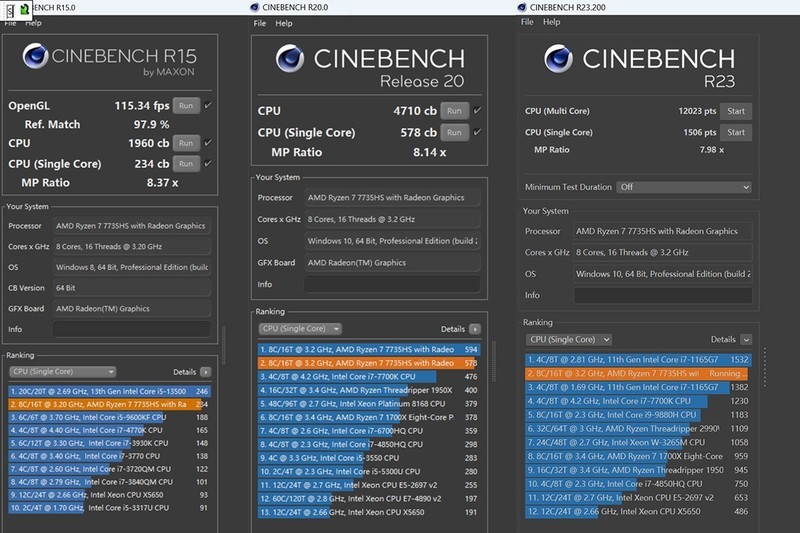Screen dimensions: 800x533
Task: Open the Minimum Test Duration dropdown
Action: (x=683, y=187)
